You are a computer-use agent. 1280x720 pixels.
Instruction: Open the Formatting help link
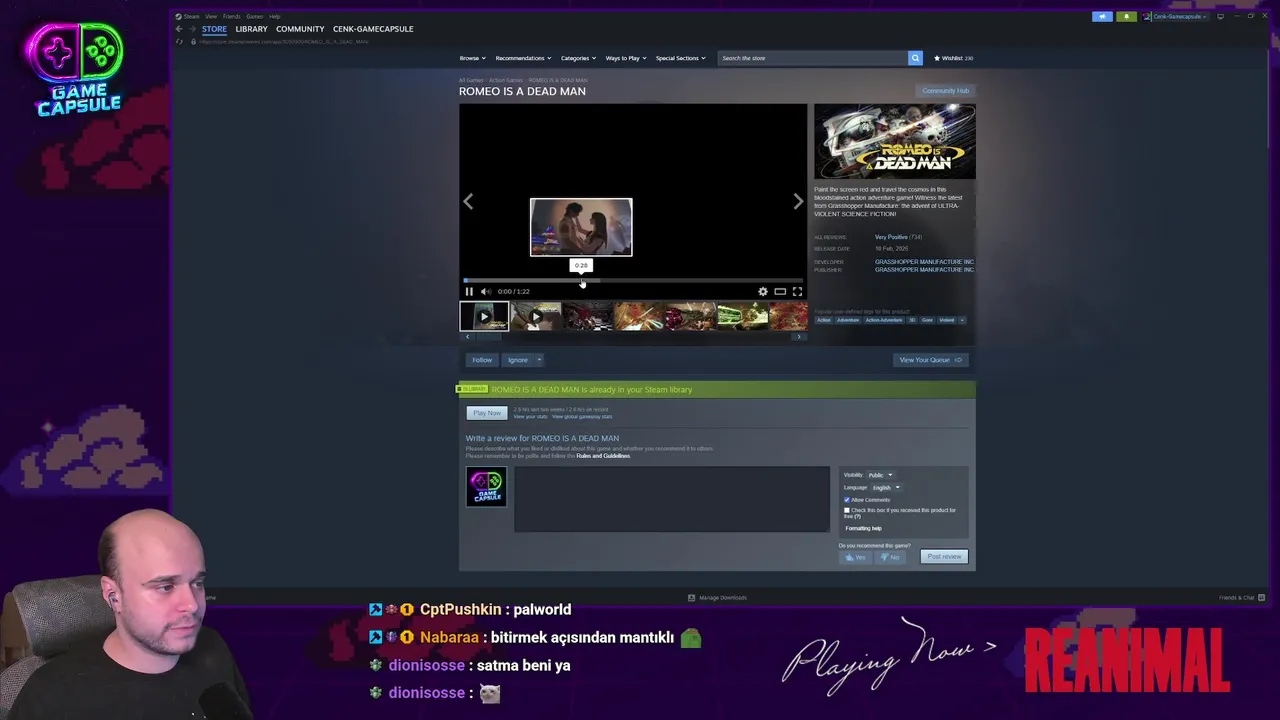coord(863,528)
